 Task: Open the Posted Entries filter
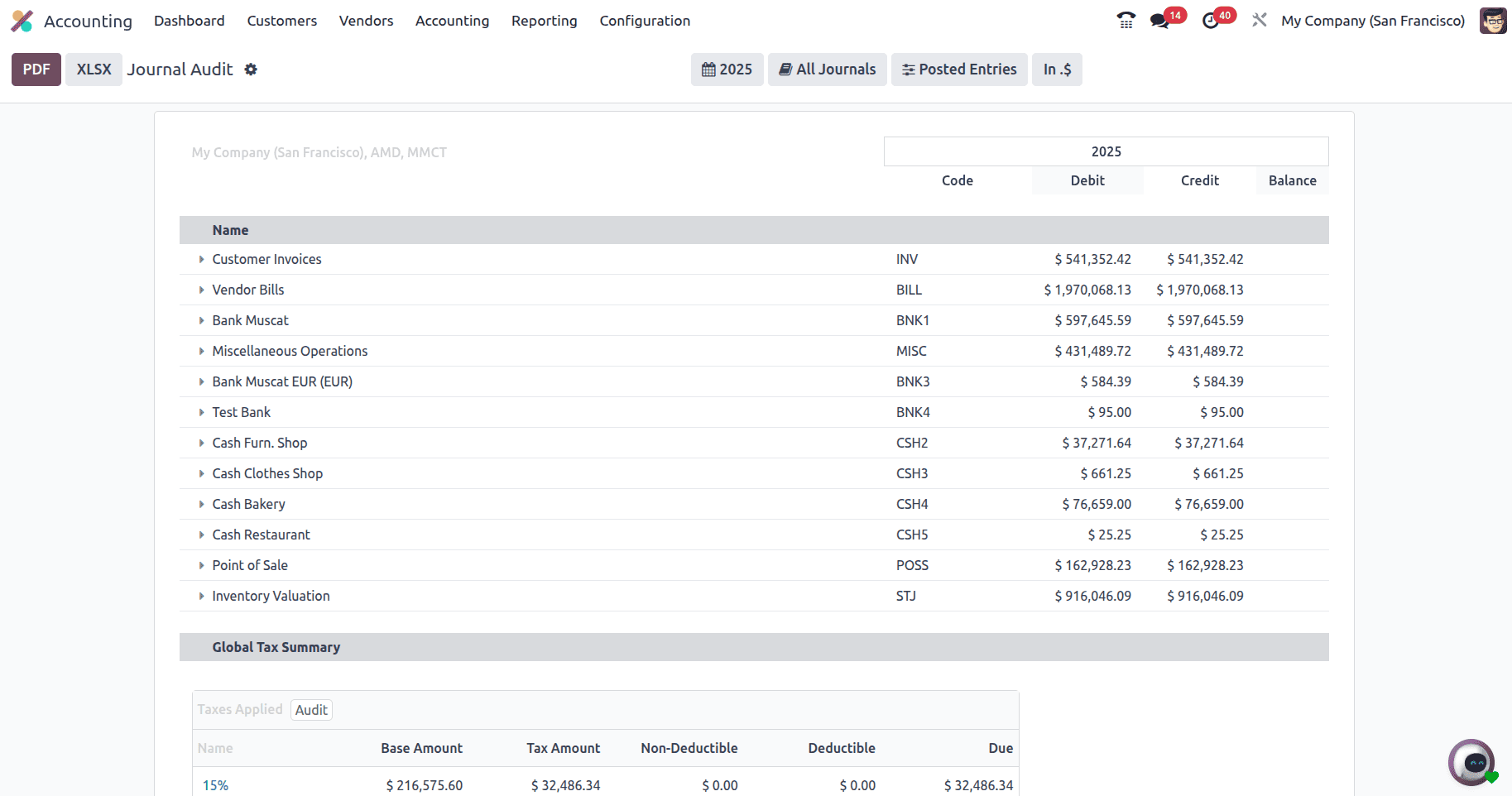pos(958,70)
